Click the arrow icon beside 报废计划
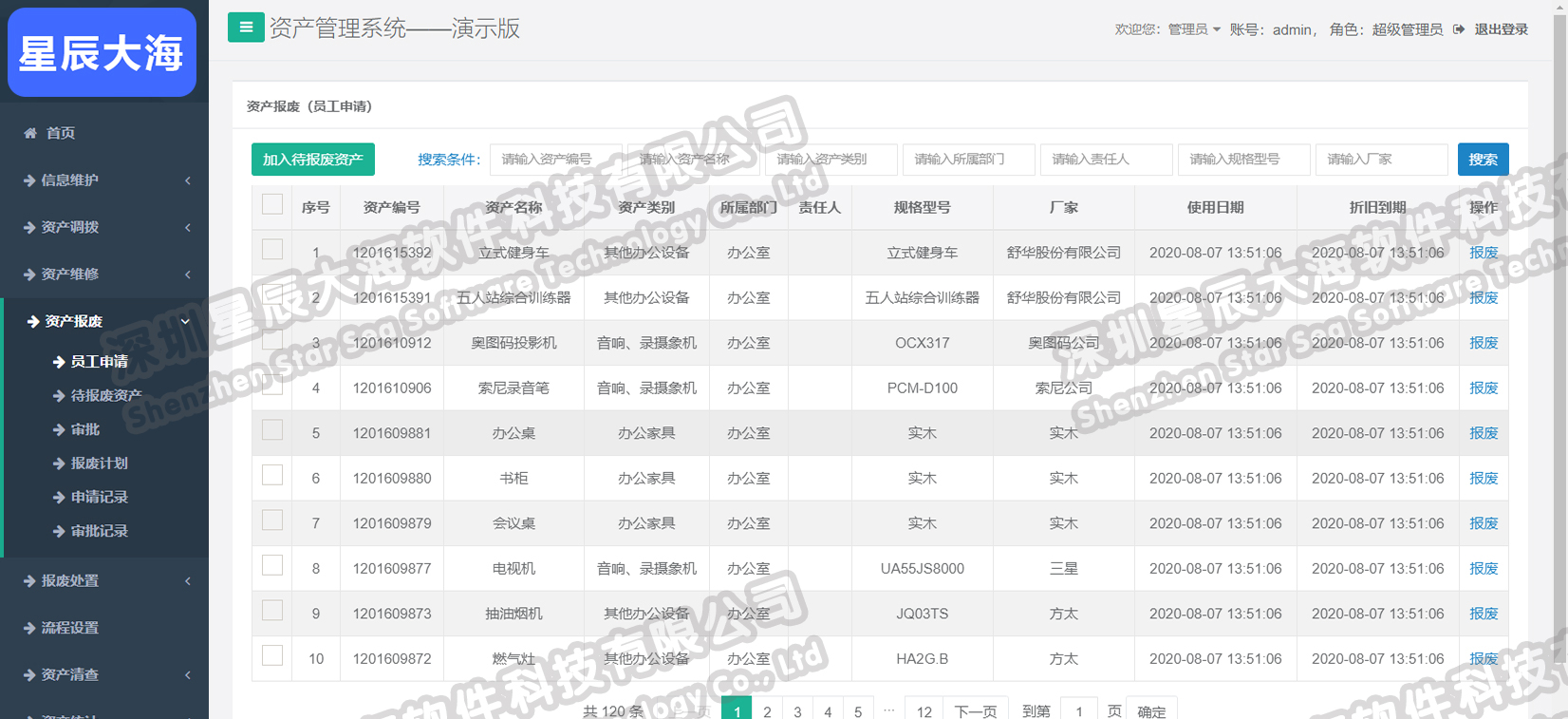This screenshot has width=1568, height=719. 59,464
